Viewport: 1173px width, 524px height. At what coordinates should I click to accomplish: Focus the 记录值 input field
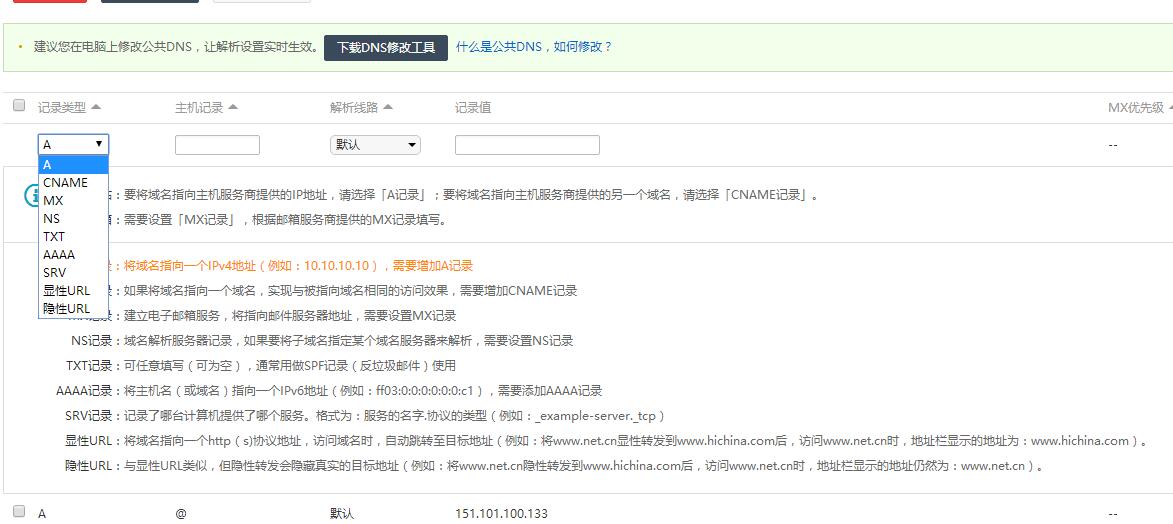pyautogui.click(x=527, y=144)
